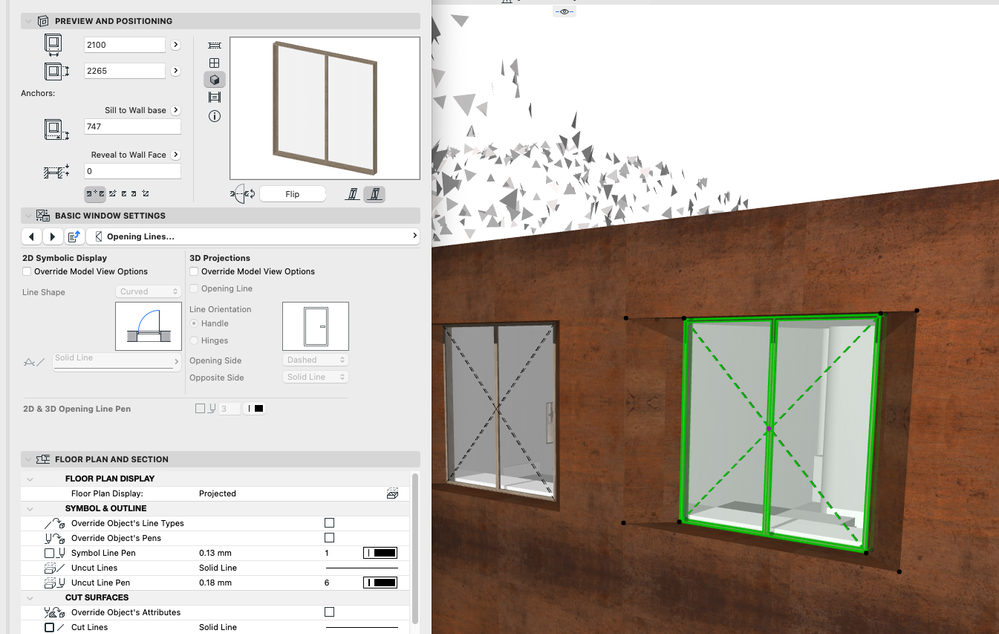999x634 pixels.
Task: Choose the left wall-slant reveal icon
Action: [x=352, y=194]
